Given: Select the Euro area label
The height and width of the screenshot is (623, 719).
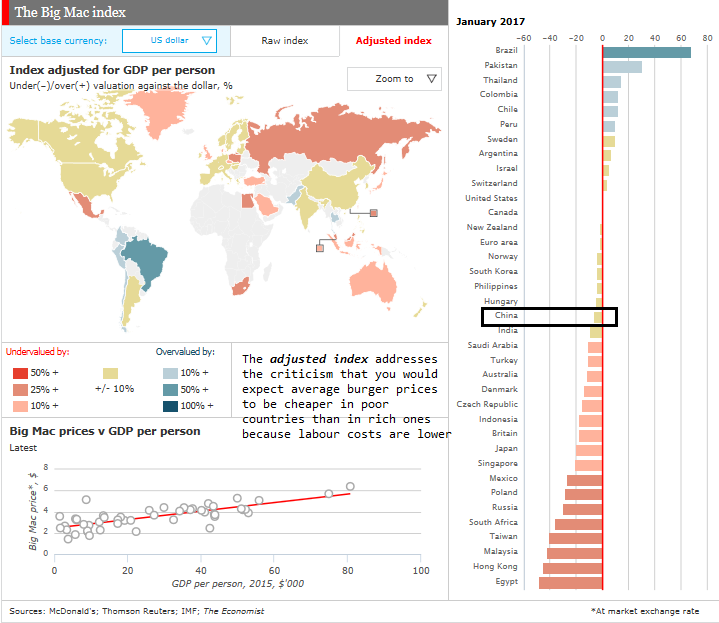Looking at the screenshot, I should [x=499, y=242].
